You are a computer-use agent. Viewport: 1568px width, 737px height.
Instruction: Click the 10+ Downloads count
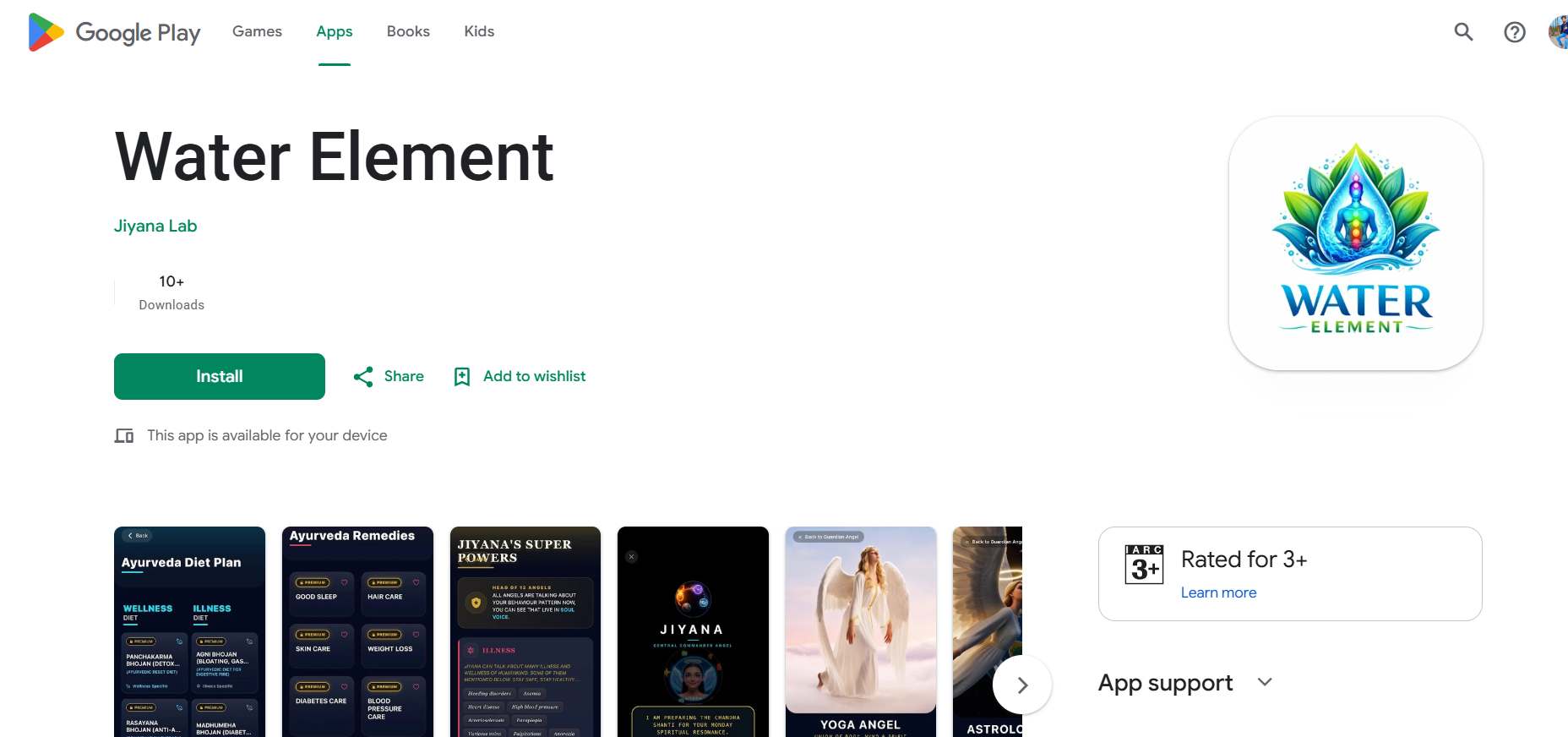click(171, 292)
